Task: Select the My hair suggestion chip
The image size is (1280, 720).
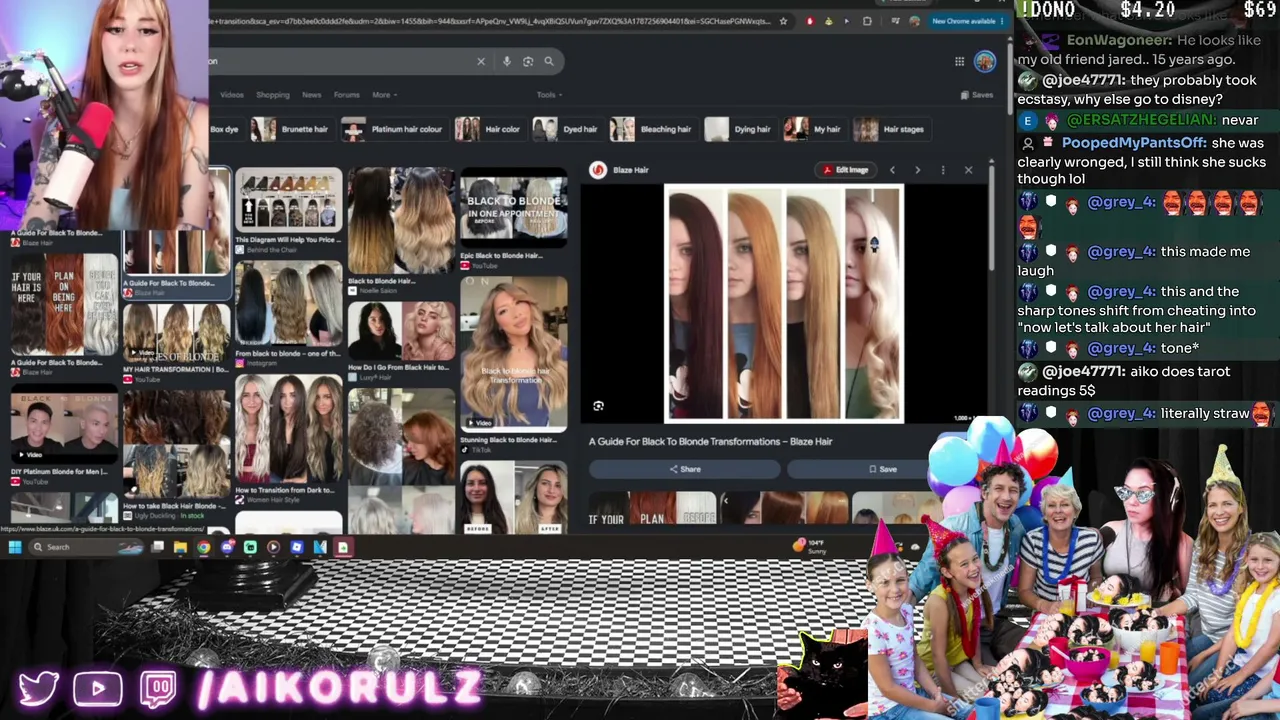Action: point(813,129)
